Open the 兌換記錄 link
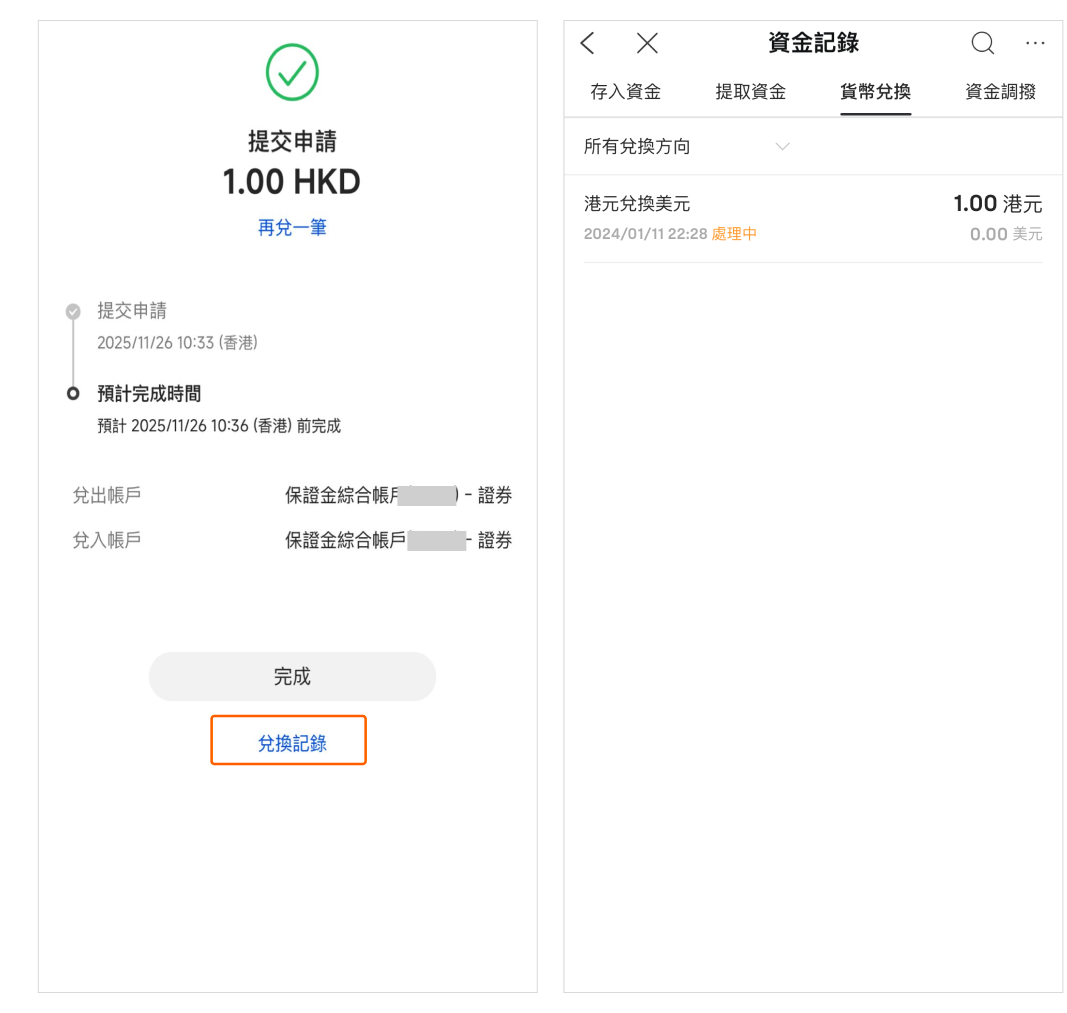Viewport: 1067px width, 1013px height. coord(292,743)
